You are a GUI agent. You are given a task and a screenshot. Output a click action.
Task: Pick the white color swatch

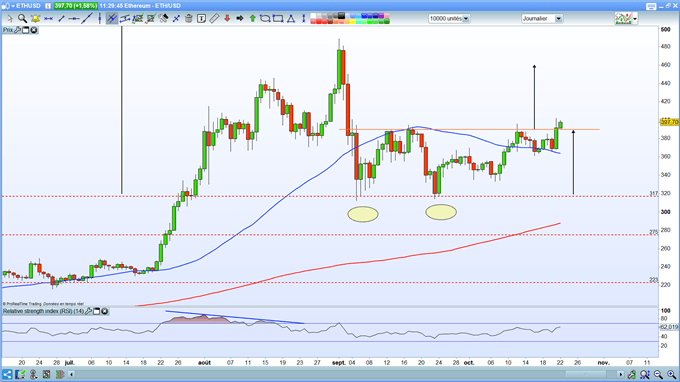(313, 16)
